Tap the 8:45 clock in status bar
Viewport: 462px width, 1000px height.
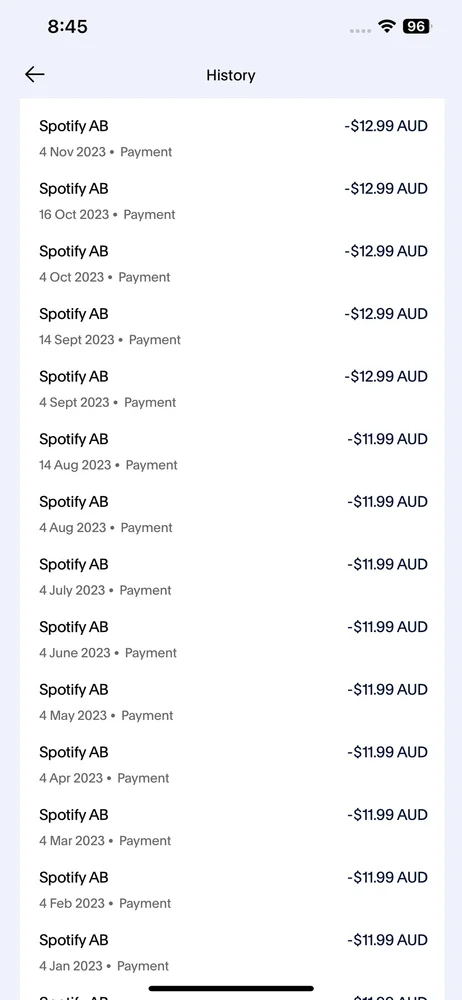pos(67,26)
